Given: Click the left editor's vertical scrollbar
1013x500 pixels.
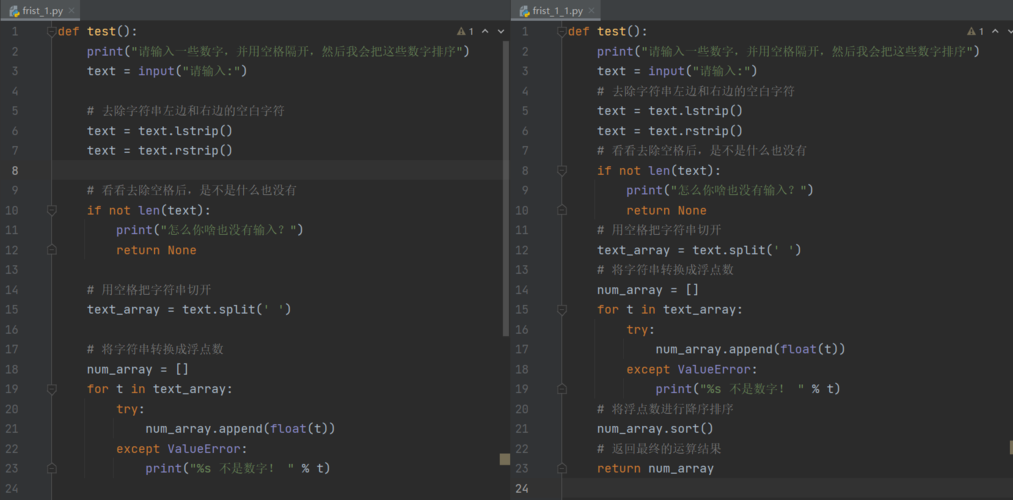Looking at the screenshot, I should pos(505,150).
